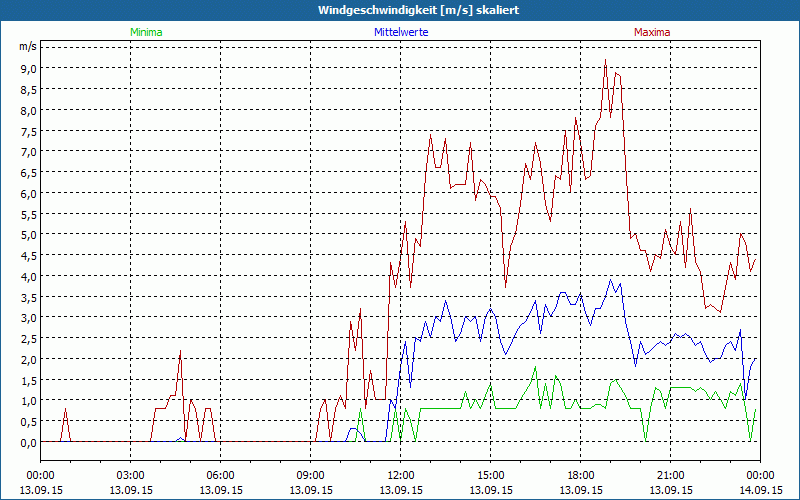Click the 0,0 y-axis value

pos(29,442)
